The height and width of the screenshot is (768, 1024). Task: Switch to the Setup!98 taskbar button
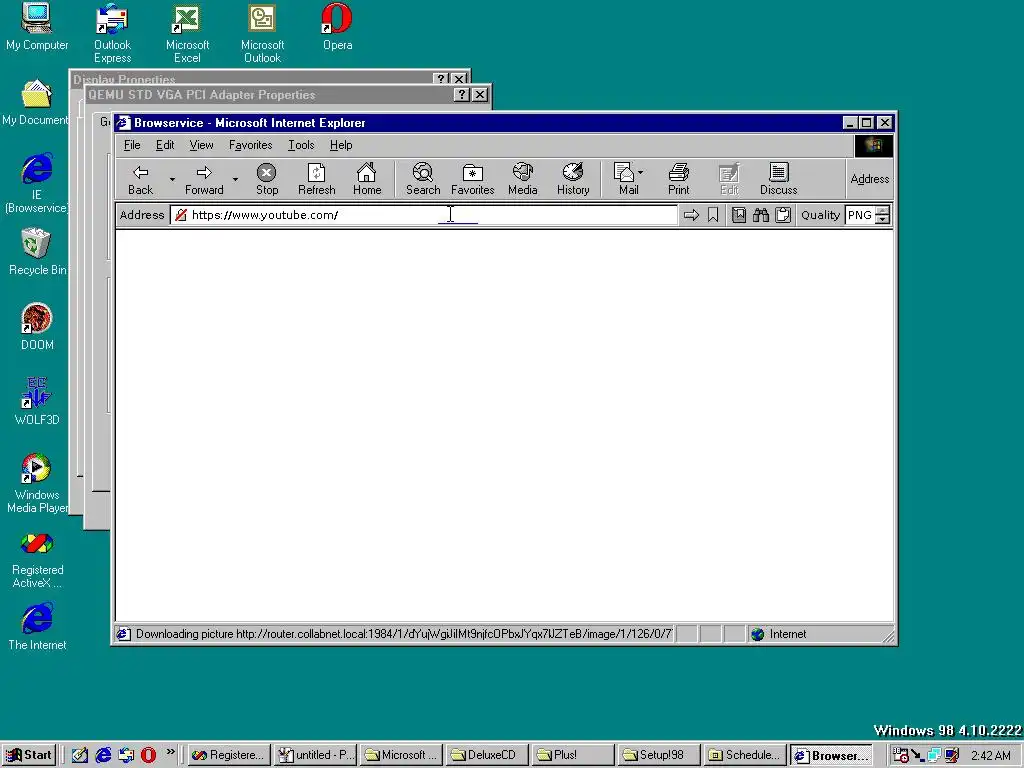[658, 755]
